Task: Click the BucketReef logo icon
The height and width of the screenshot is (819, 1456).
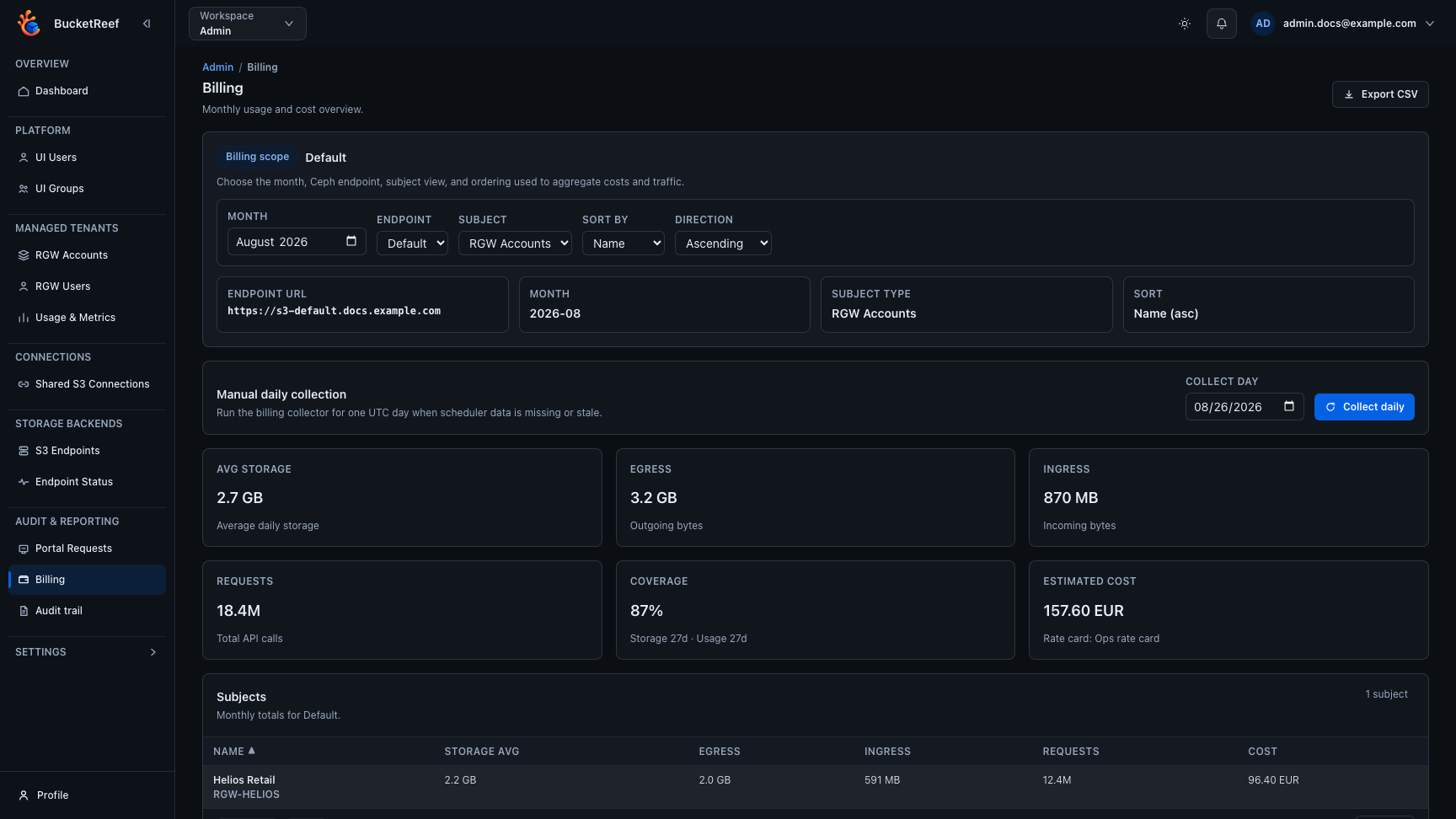Action: (x=29, y=24)
